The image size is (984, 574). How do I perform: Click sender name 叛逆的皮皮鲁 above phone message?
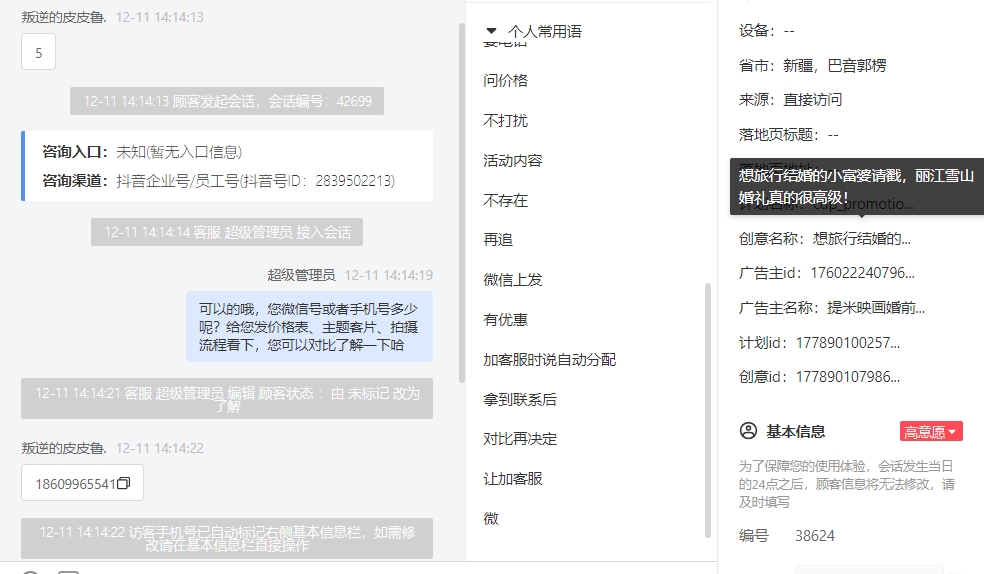coord(63,448)
